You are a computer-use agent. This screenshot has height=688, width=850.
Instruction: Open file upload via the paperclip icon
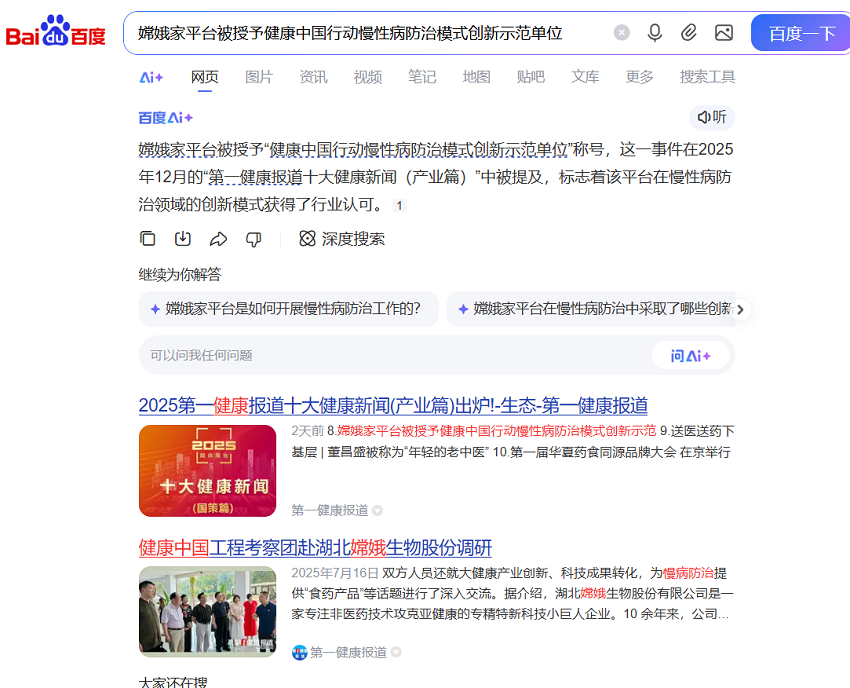(x=688, y=32)
